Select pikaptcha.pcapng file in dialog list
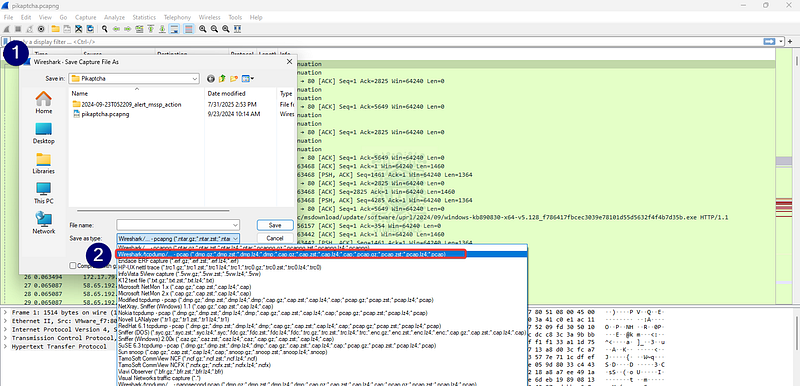Image resolution: width=800 pixels, height=386 pixels. (x=101, y=114)
